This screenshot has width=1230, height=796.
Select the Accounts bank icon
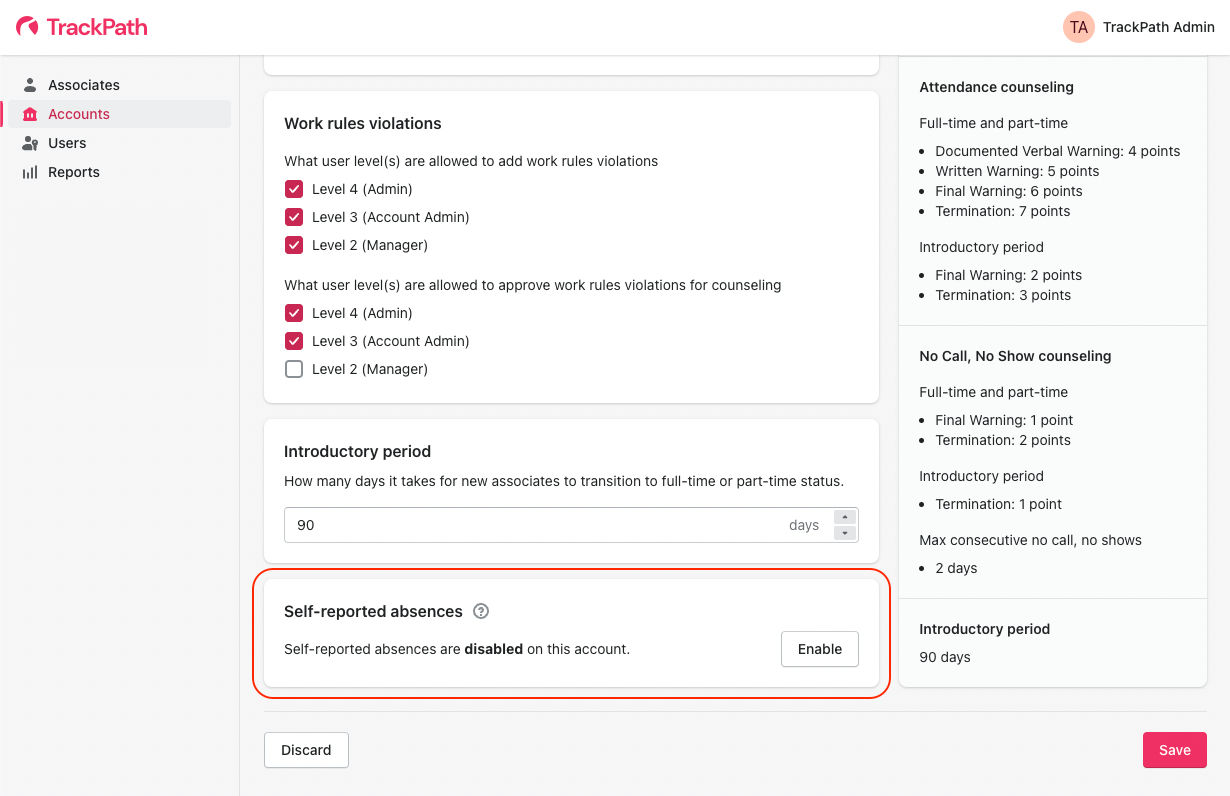click(x=31, y=113)
